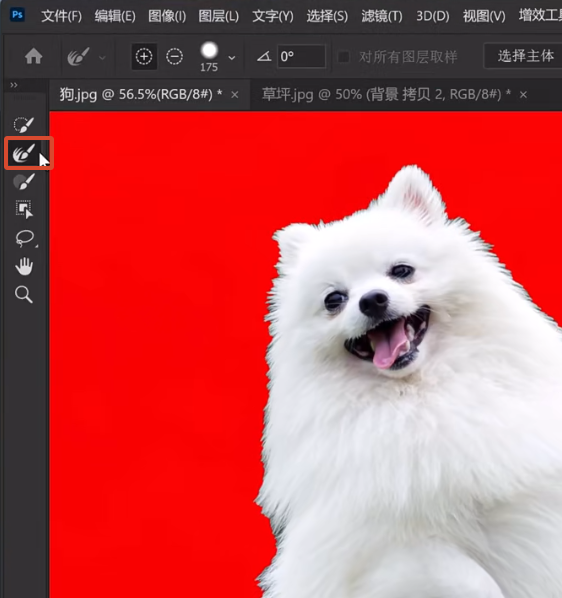Click the angle field showing 0°
This screenshot has height=598, width=562.
(302, 56)
